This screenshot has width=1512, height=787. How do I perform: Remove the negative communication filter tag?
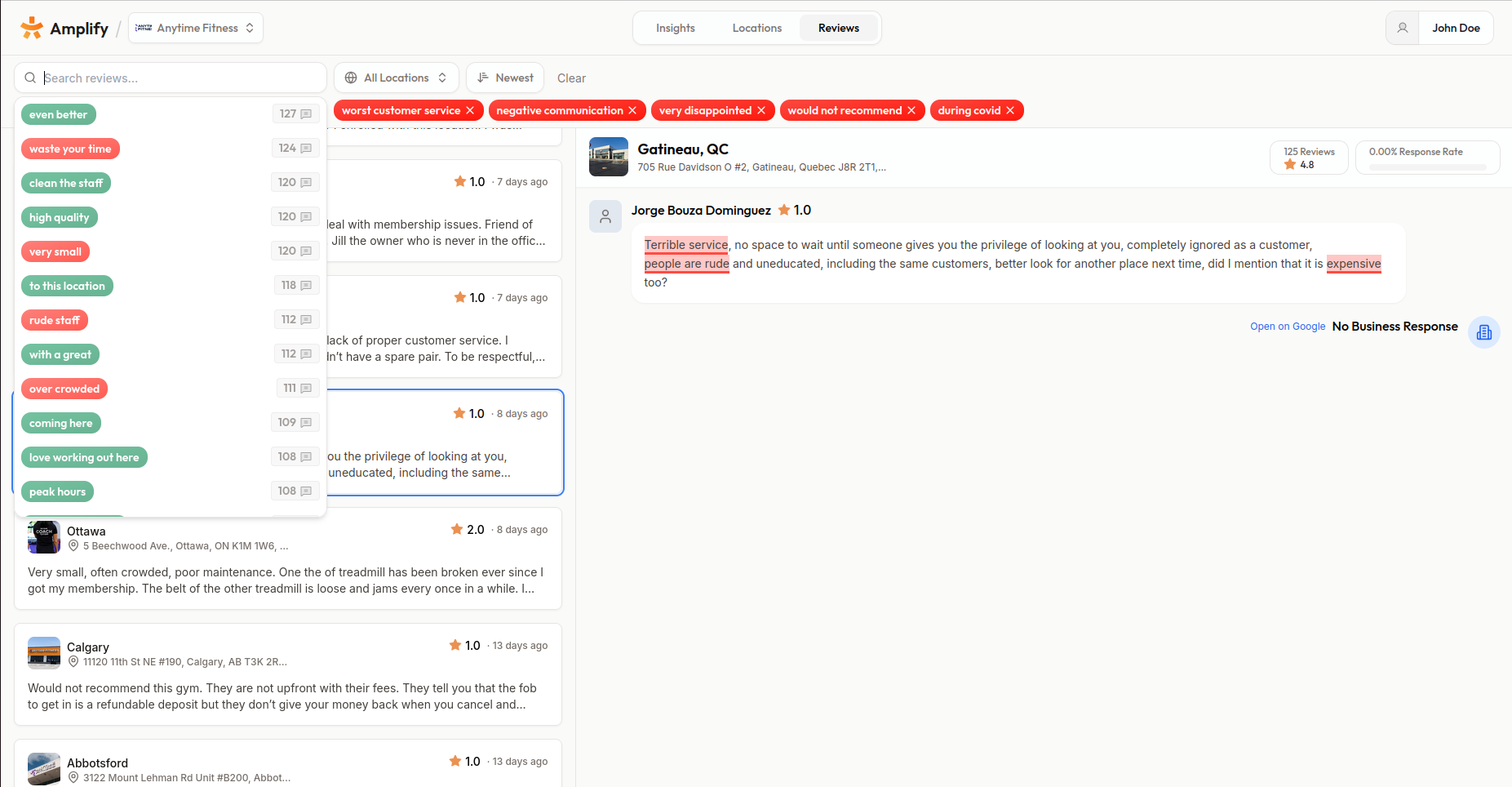[632, 110]
